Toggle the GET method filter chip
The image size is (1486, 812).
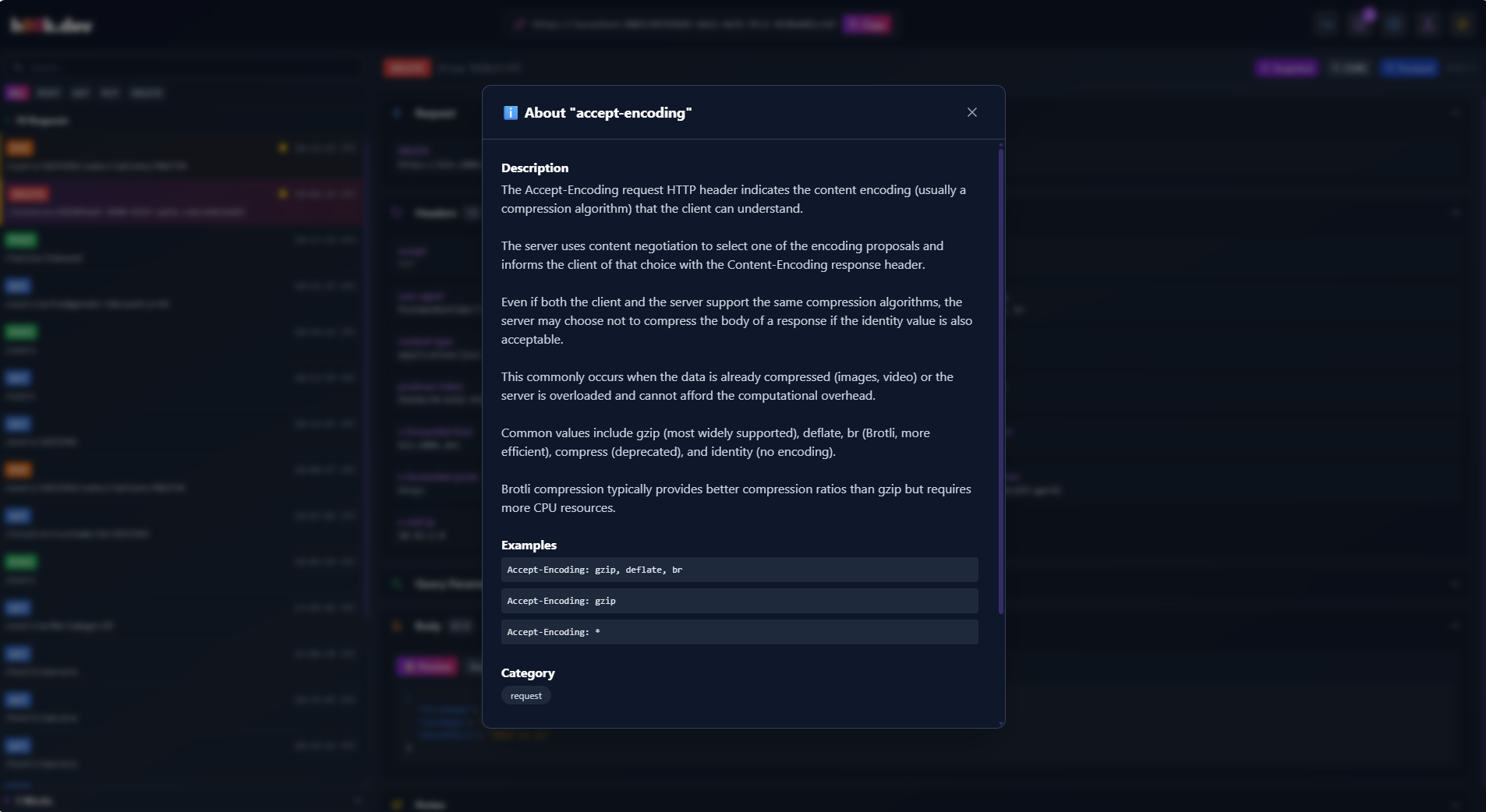coord(80,93)
